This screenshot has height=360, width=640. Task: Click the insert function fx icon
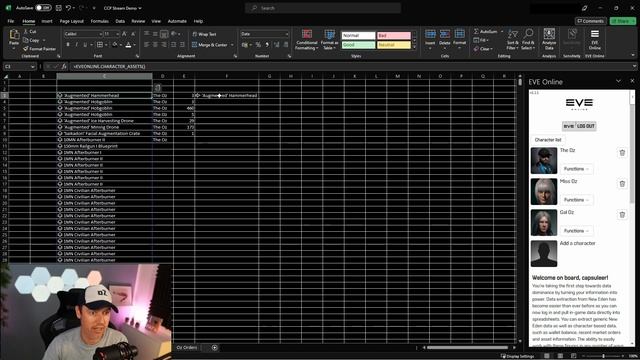coord(64,66)
